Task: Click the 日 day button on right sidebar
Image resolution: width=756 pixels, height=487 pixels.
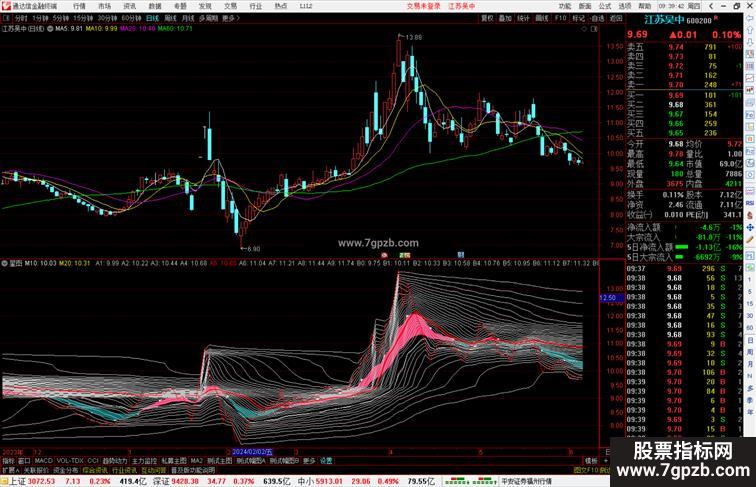Action: 750,340
